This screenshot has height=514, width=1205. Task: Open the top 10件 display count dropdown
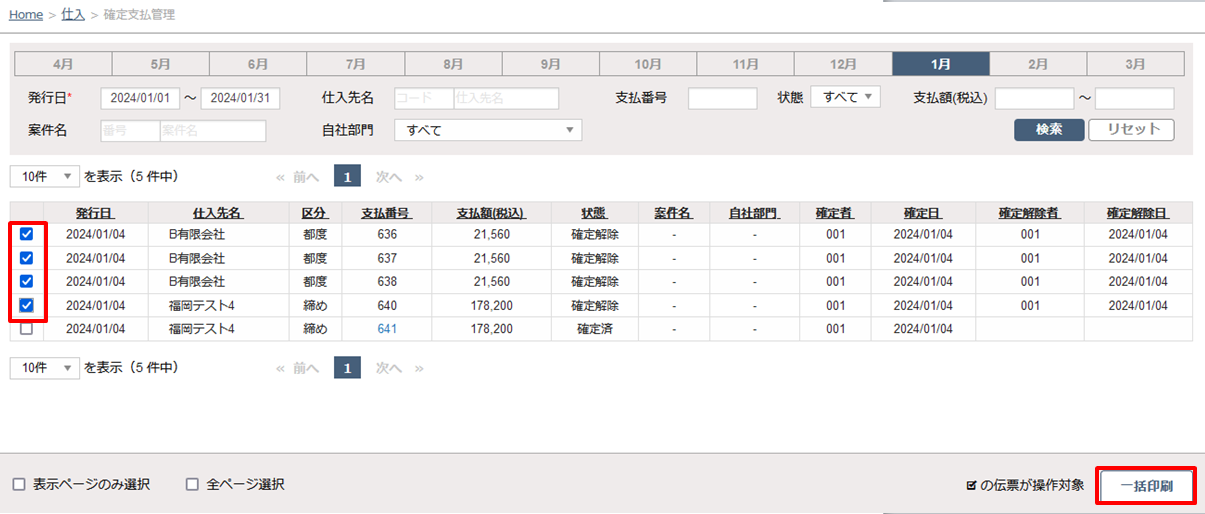point(45,176)
